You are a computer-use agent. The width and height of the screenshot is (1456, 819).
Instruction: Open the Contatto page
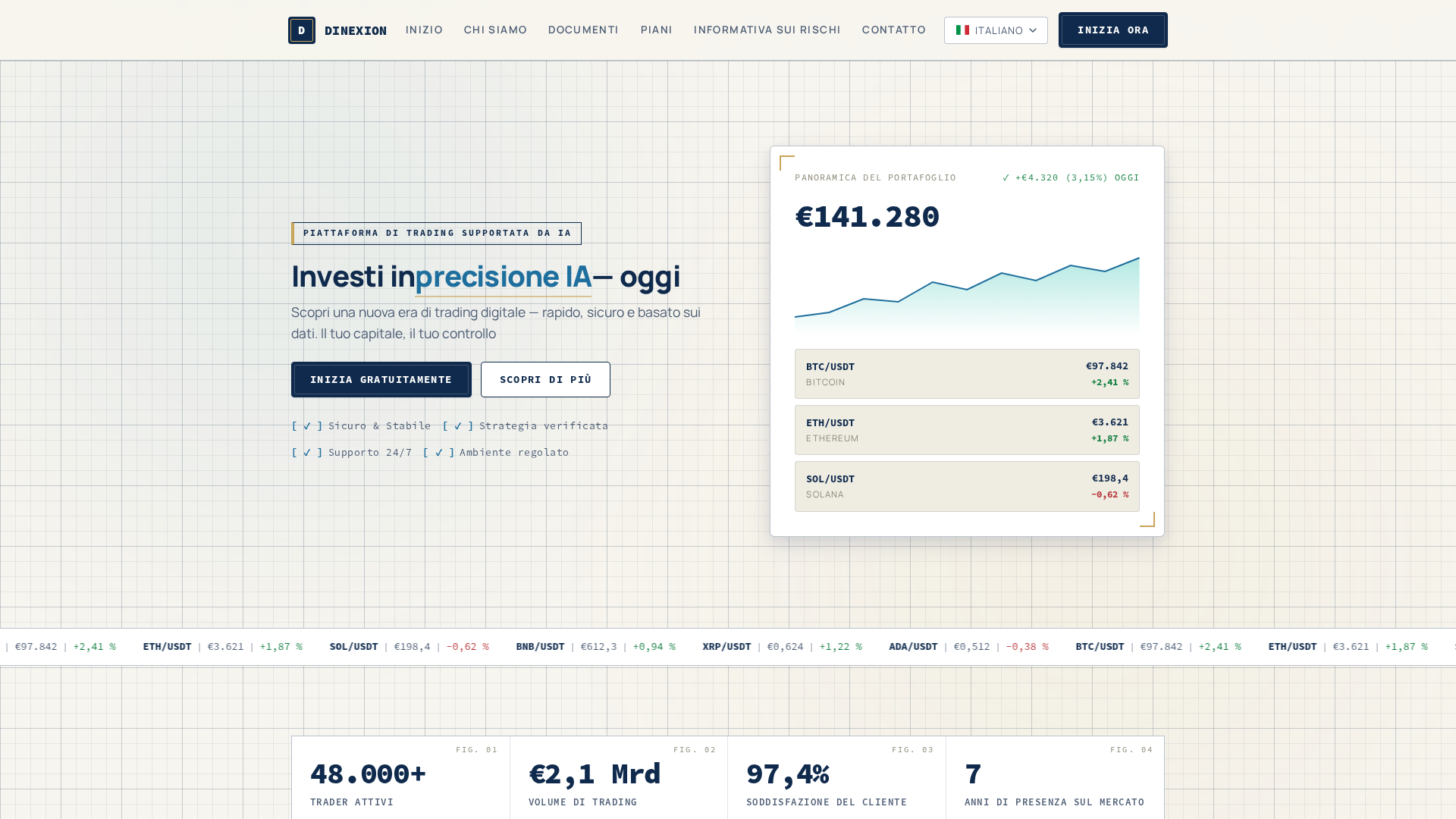pos(893,30)
